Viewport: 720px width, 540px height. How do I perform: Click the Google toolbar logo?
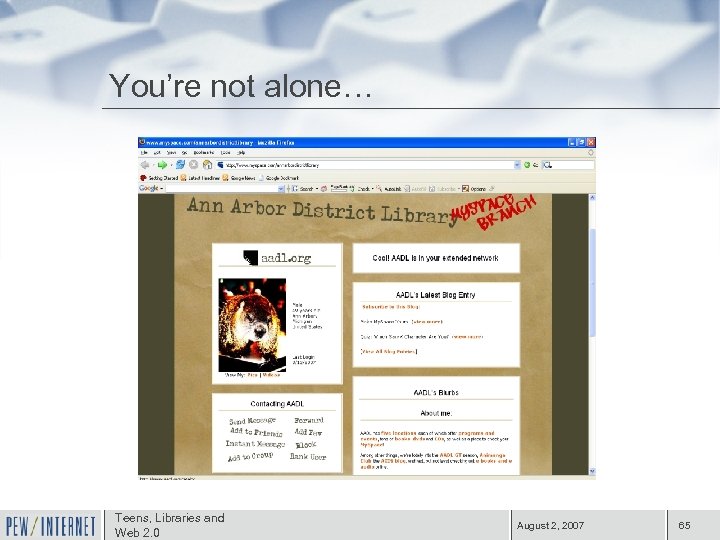click(x=149, y=188)
